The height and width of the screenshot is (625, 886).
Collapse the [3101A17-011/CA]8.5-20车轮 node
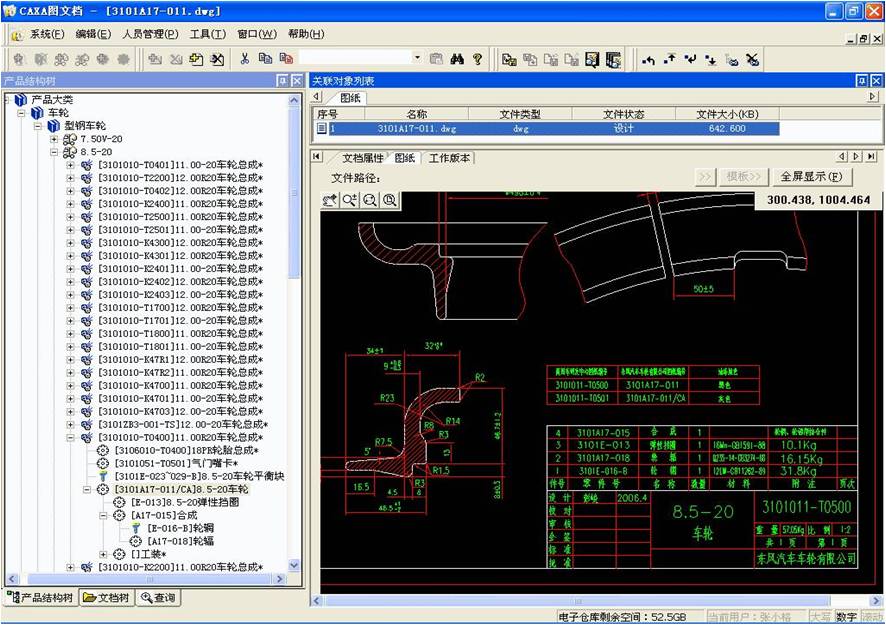pyautogui.click(x=87, y=489)
